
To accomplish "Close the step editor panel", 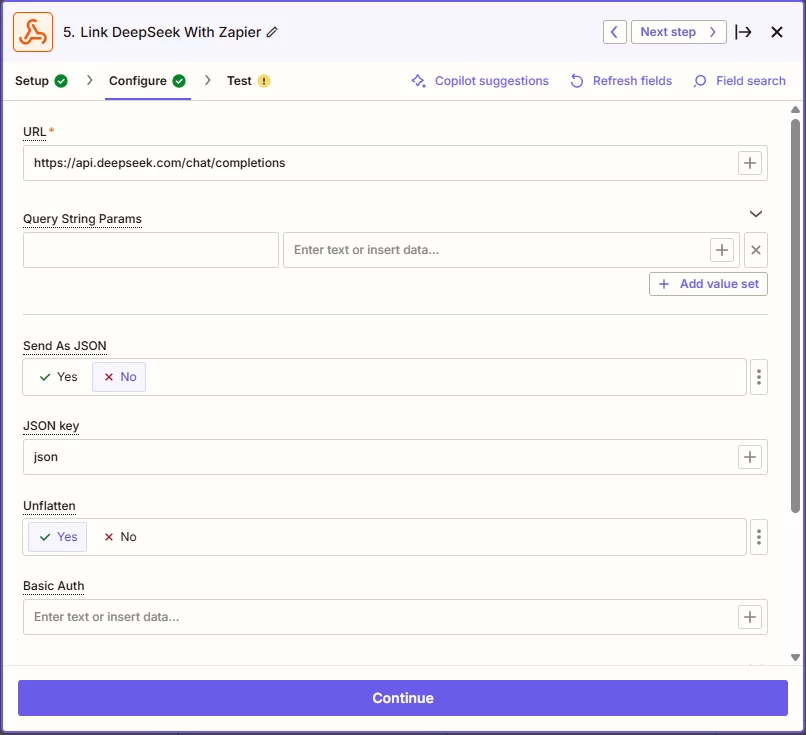I will click(x=777, y=32).
